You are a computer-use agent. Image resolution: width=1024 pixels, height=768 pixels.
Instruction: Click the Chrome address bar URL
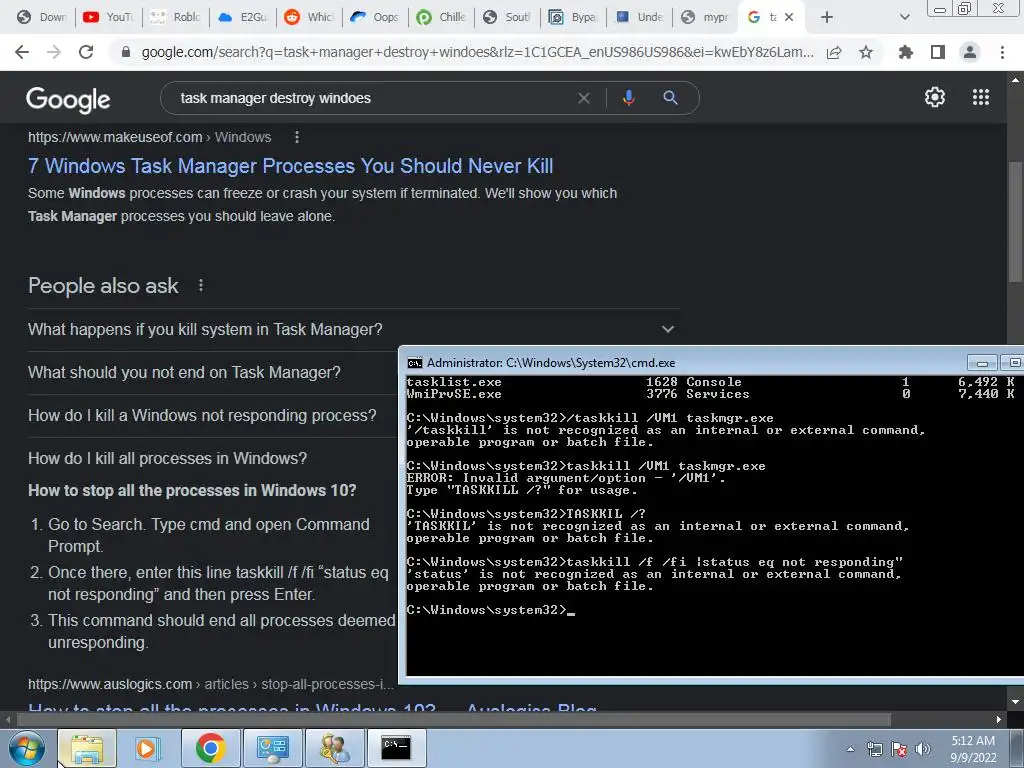click(x=477, y=52)
